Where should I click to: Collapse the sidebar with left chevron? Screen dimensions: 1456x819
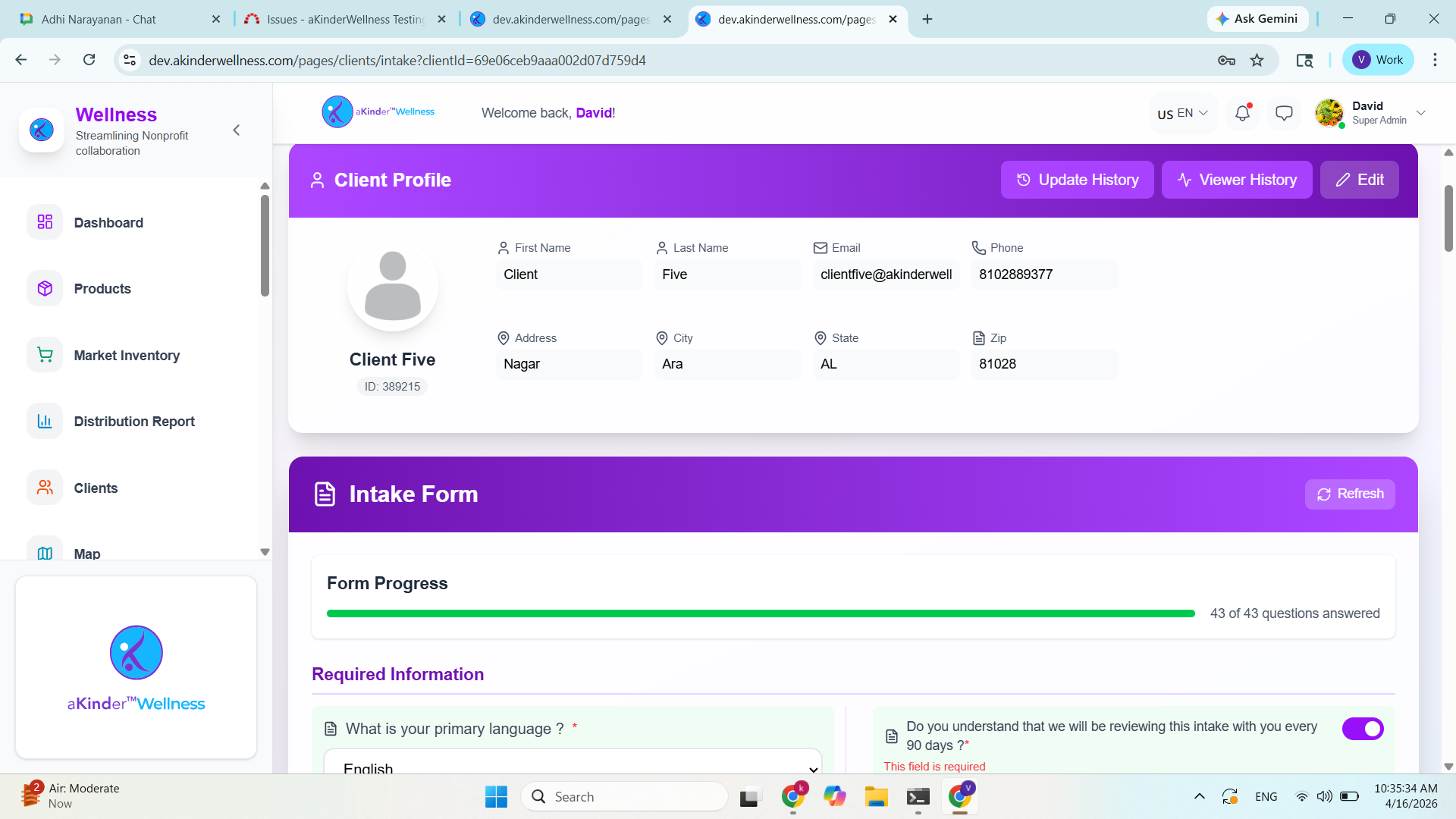click(237, 130)
